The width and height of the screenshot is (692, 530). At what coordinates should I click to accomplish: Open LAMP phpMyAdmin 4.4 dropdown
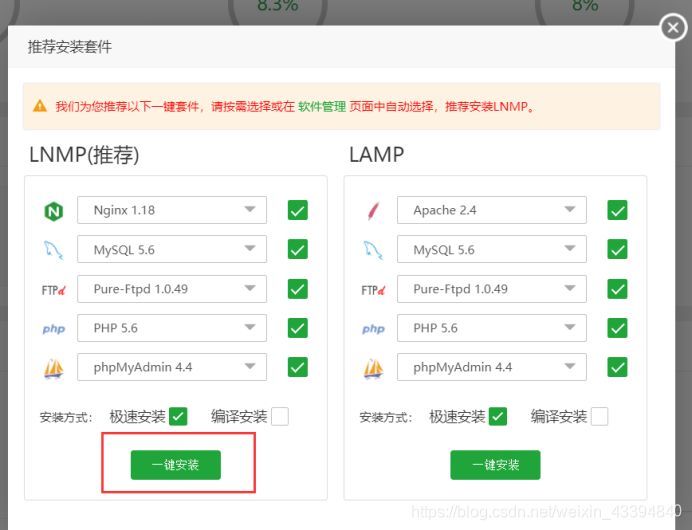492,367
